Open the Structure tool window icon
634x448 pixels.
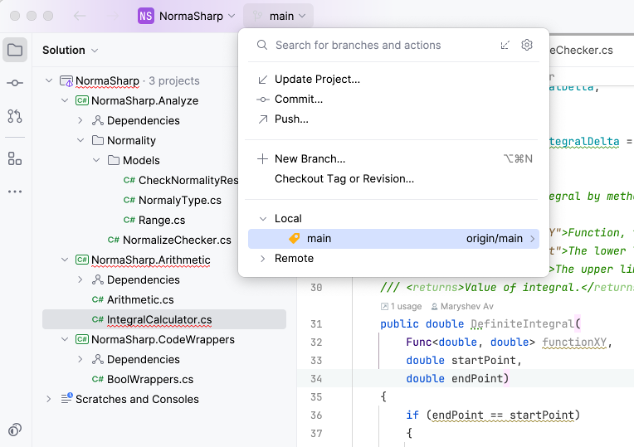15,158
